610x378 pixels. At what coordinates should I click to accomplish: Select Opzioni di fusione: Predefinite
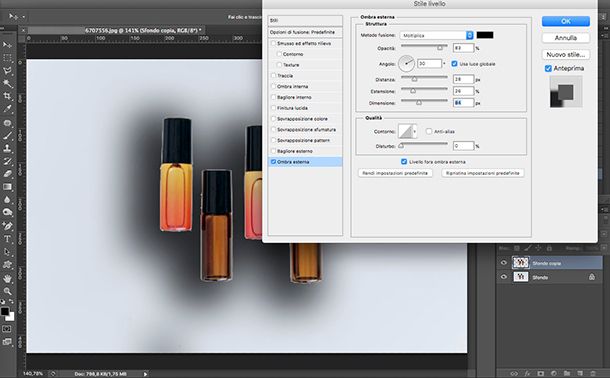coord(305,32)
